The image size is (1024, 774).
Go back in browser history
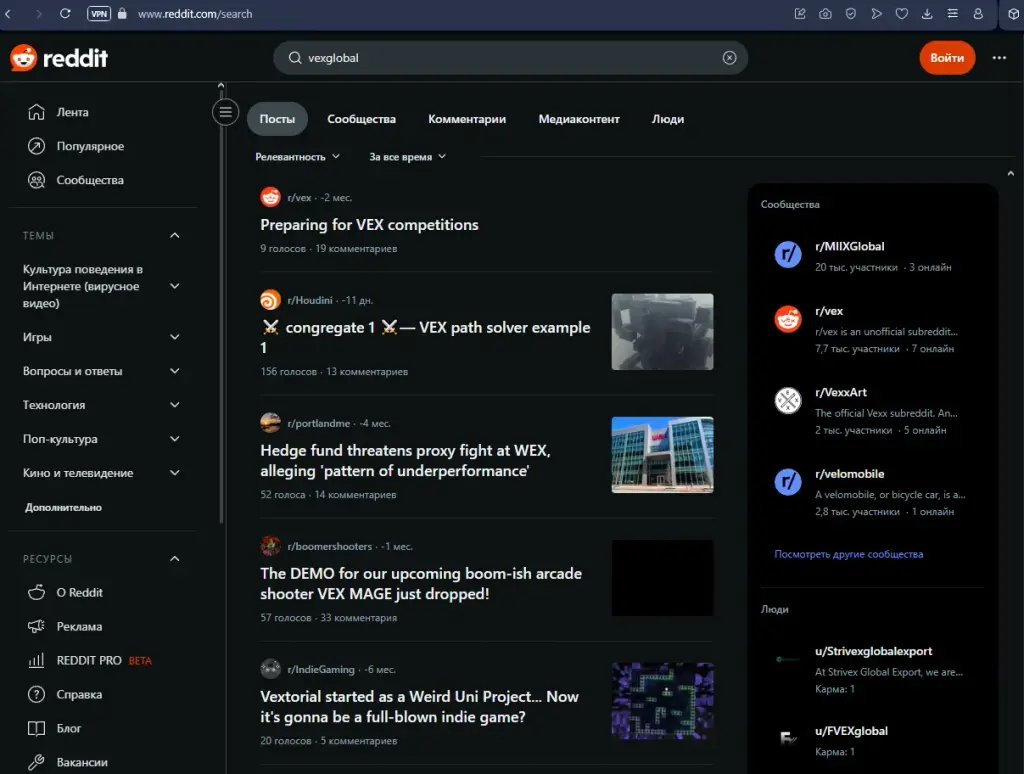(x=8, y=14)
